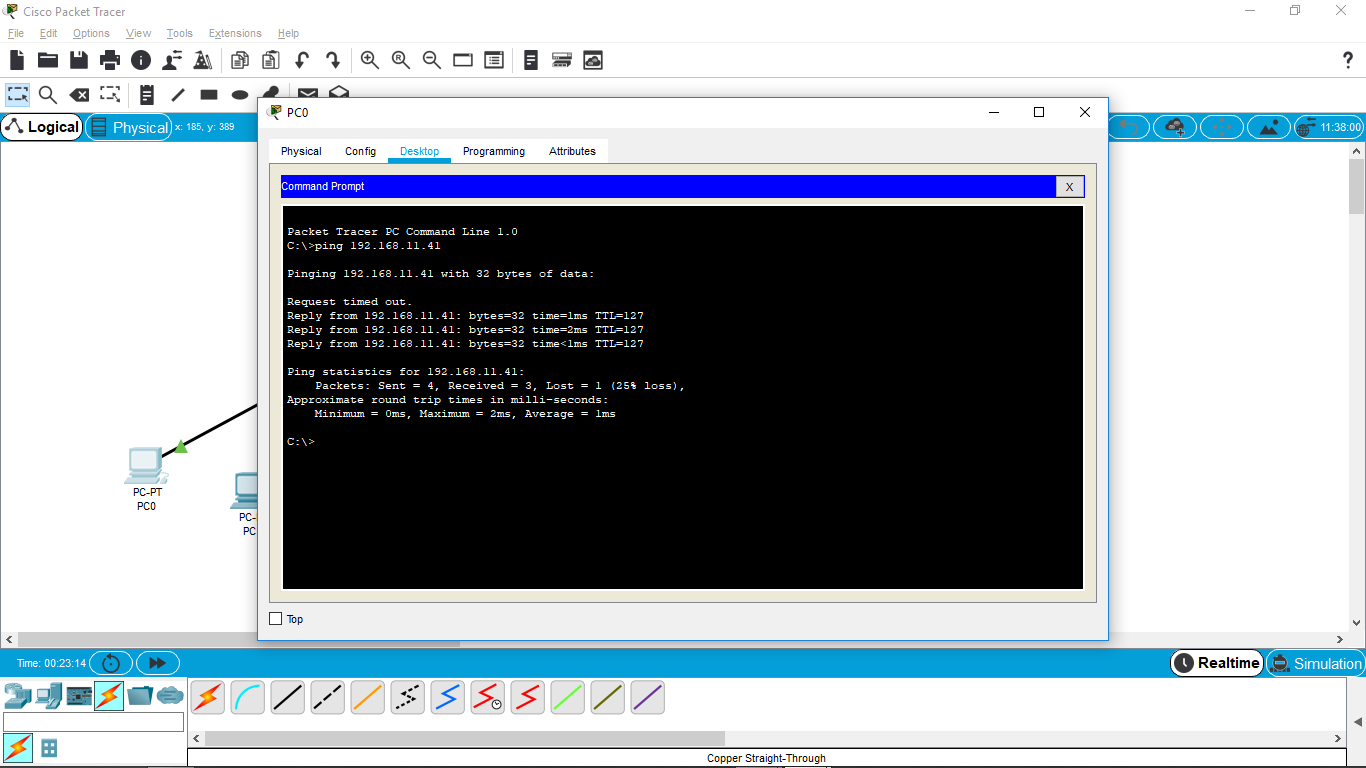Select the dotted Phone cable
This screenshot has height=768, width=1366.
[408, 697]
